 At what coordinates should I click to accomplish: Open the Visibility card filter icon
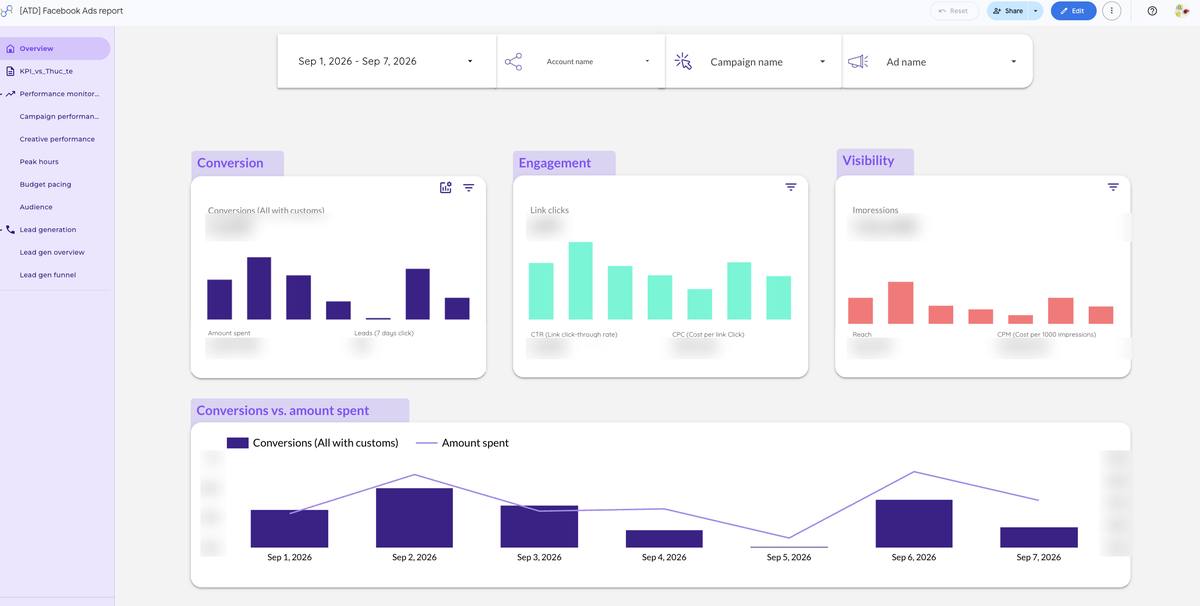1113,187
